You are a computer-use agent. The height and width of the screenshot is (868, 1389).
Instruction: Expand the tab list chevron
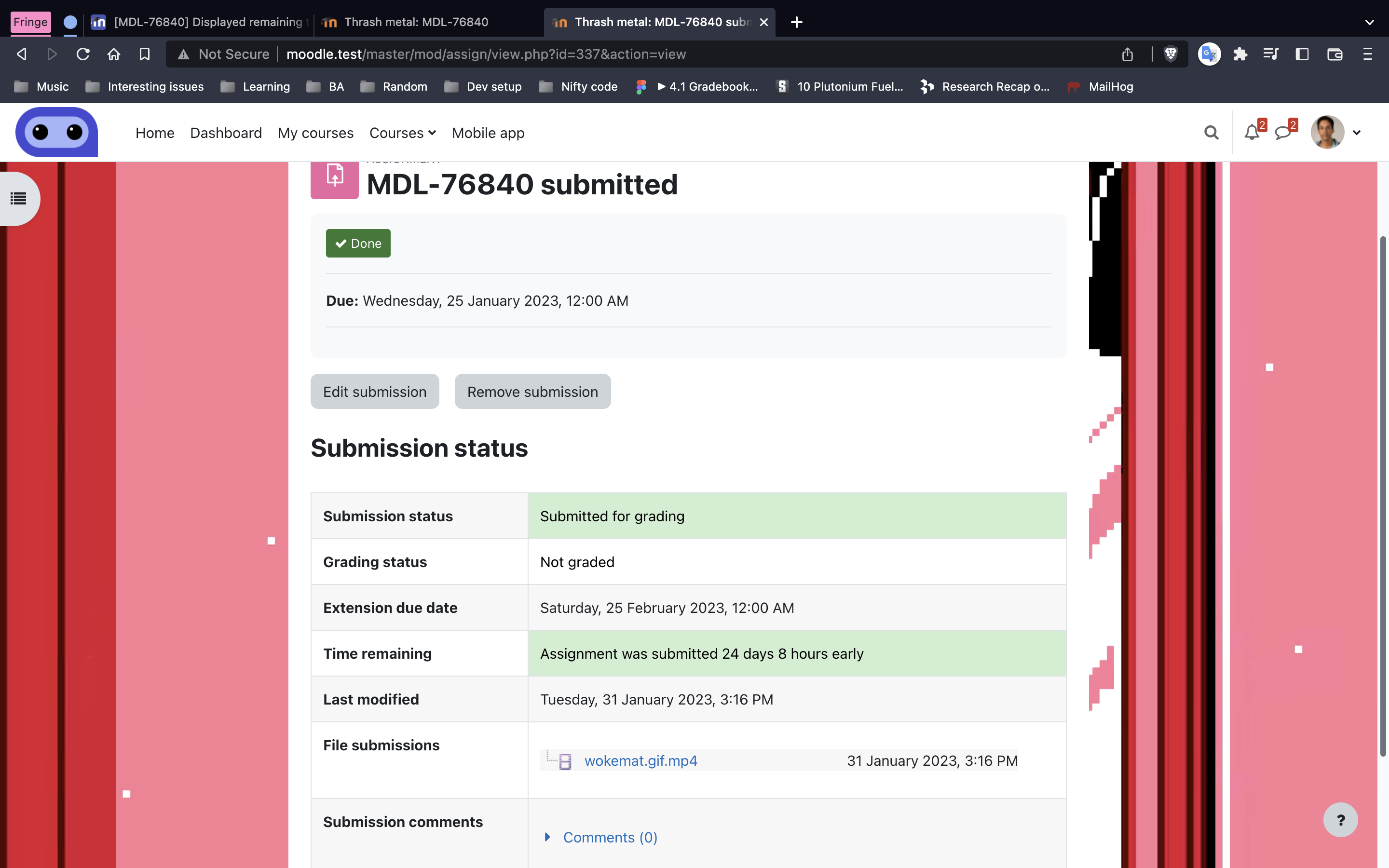pyautogui.click(x=1370, y=22)
